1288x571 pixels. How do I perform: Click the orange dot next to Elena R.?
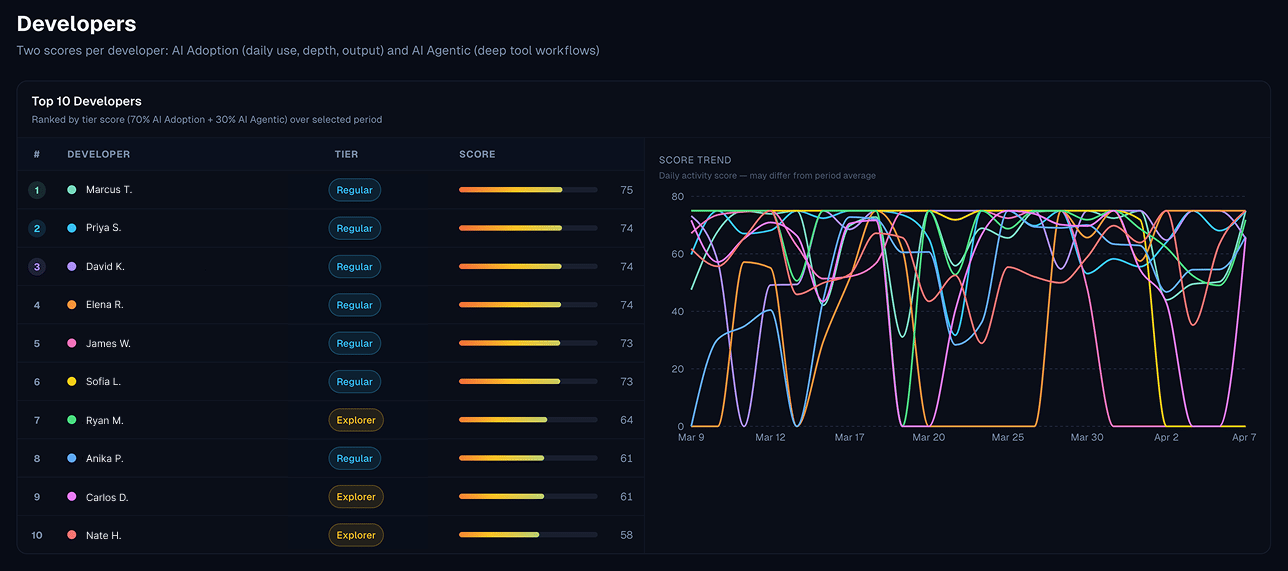pyautogui.click(x=71, y=305)
